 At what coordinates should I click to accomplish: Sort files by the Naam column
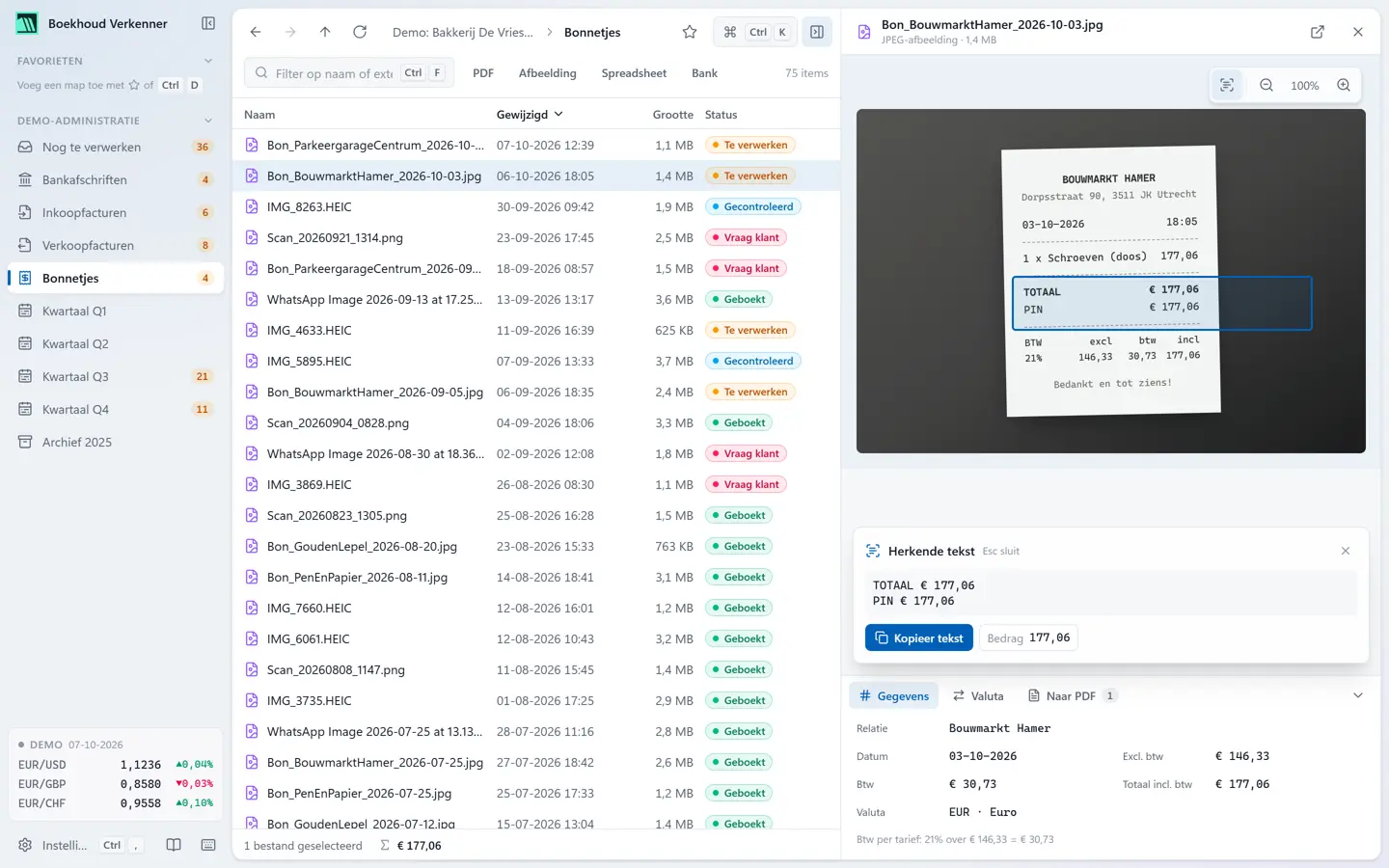click(259, 114)
